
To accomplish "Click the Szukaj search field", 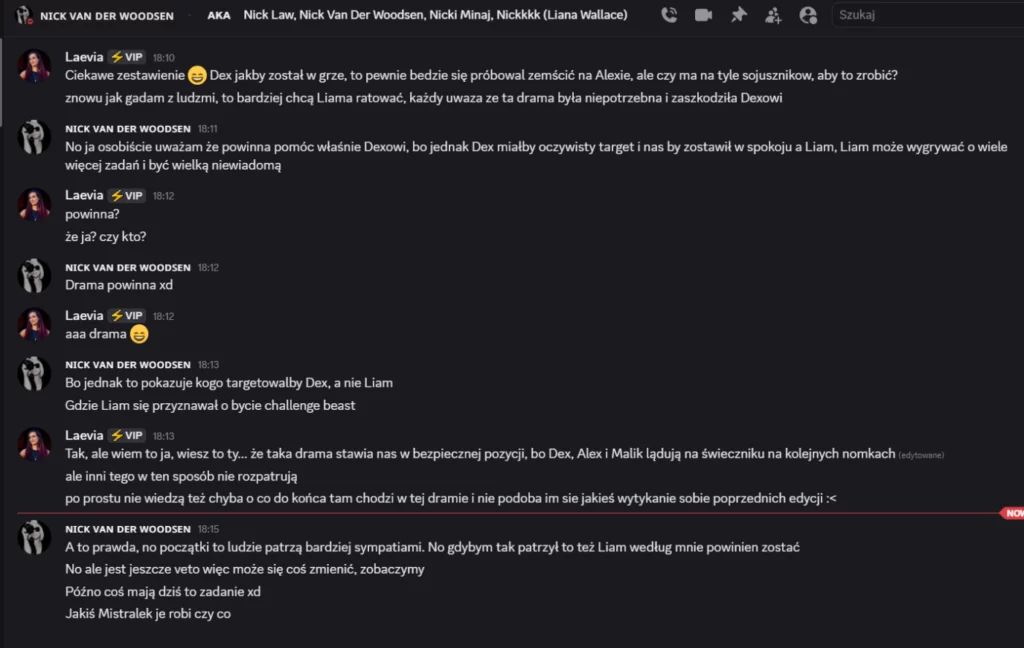I will (x=925, y=15).
